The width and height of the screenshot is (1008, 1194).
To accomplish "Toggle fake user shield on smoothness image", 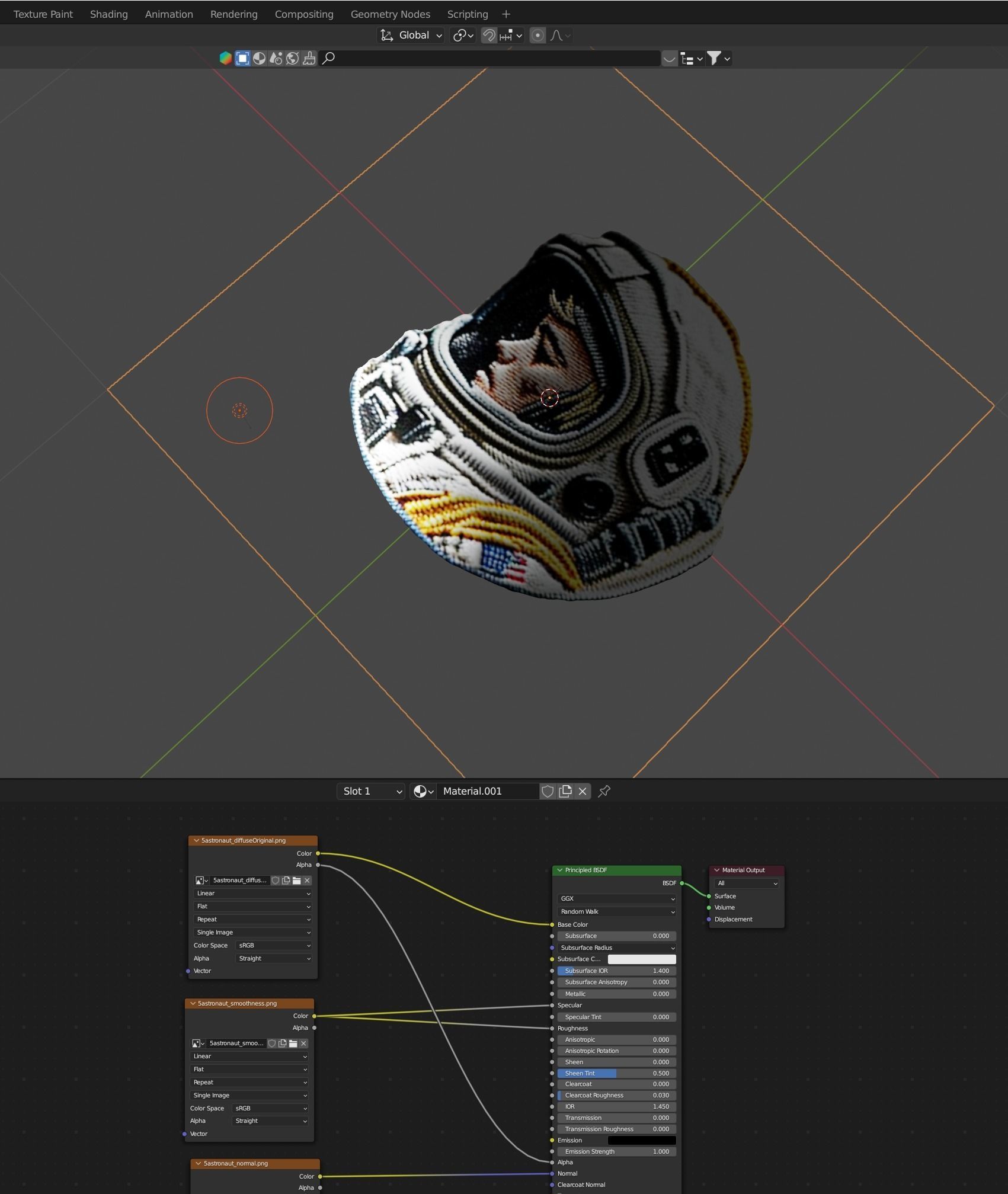I will [272, 1043].
